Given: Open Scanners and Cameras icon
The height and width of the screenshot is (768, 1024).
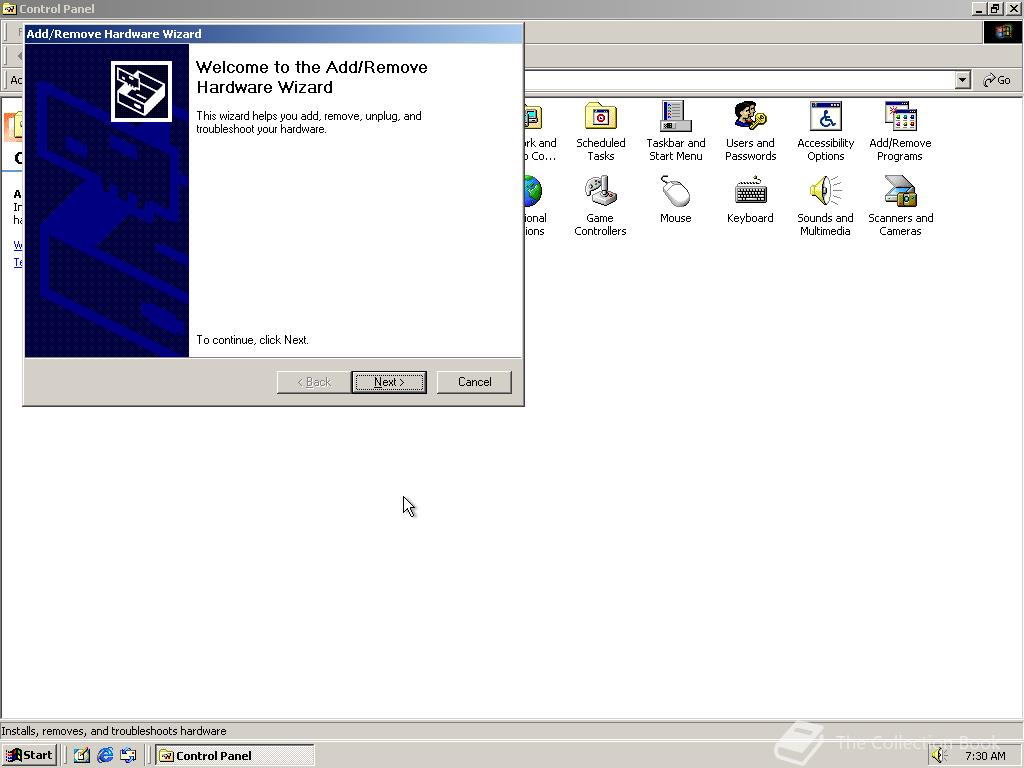Looking at the screenshot, I should 900,206.
